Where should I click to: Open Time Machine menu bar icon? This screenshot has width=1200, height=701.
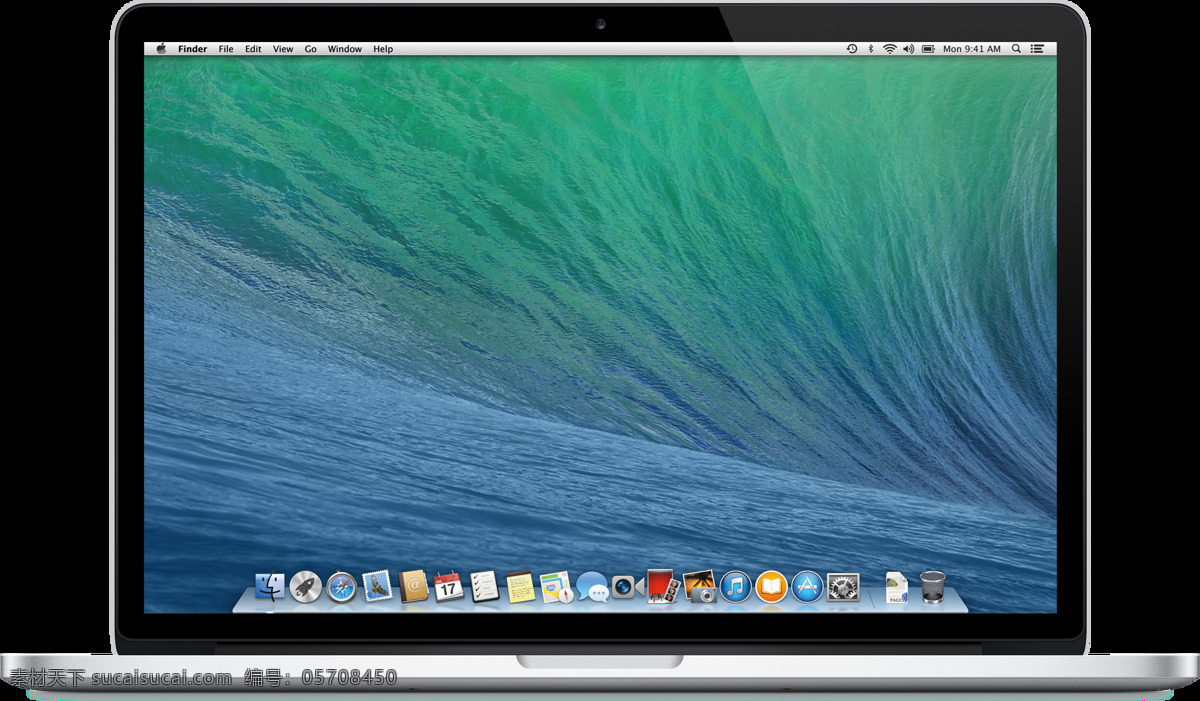pyautogui.click(x=852, y=49)
